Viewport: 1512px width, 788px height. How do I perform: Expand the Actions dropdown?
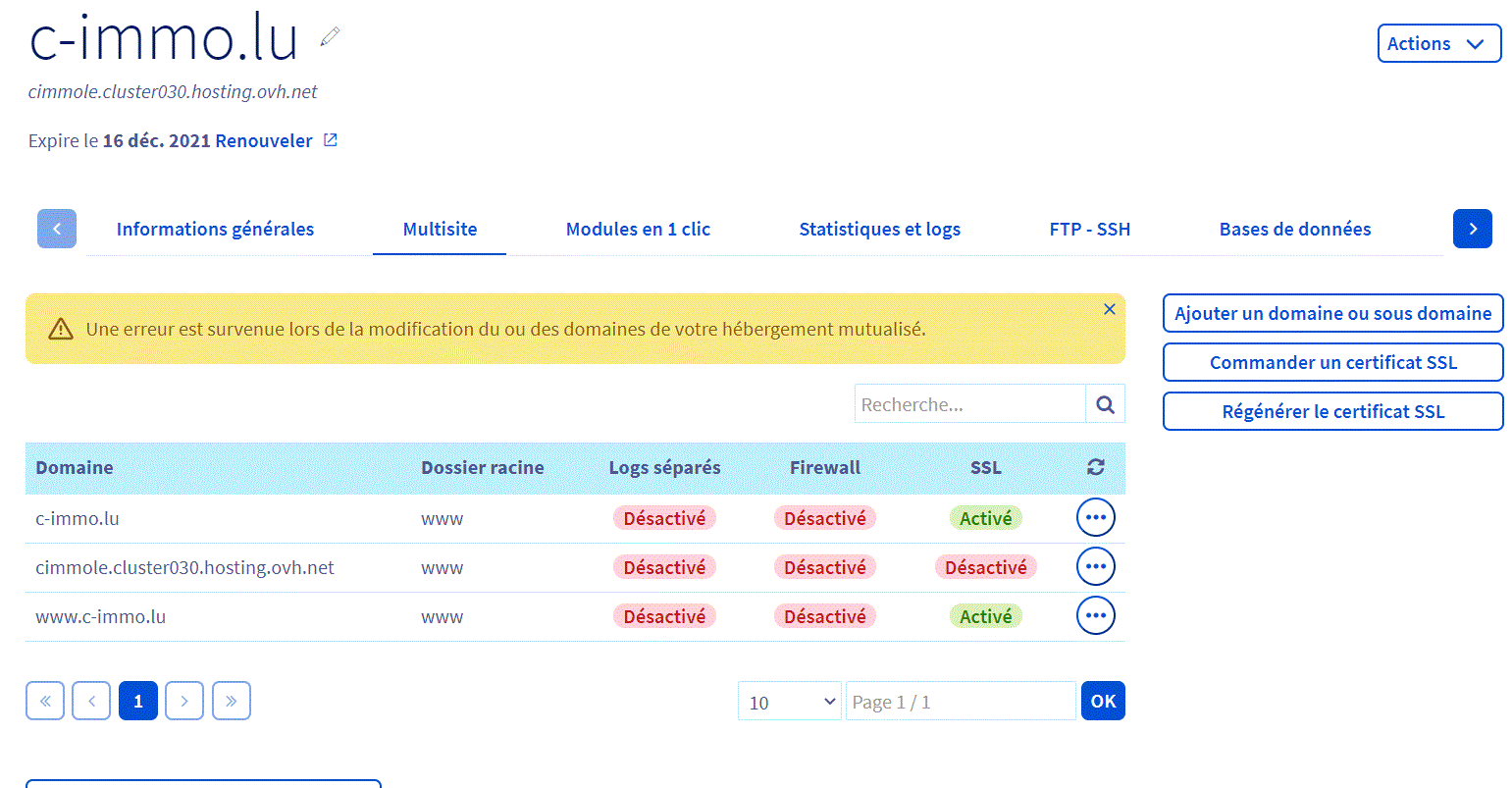click(x=1438, y=44)
